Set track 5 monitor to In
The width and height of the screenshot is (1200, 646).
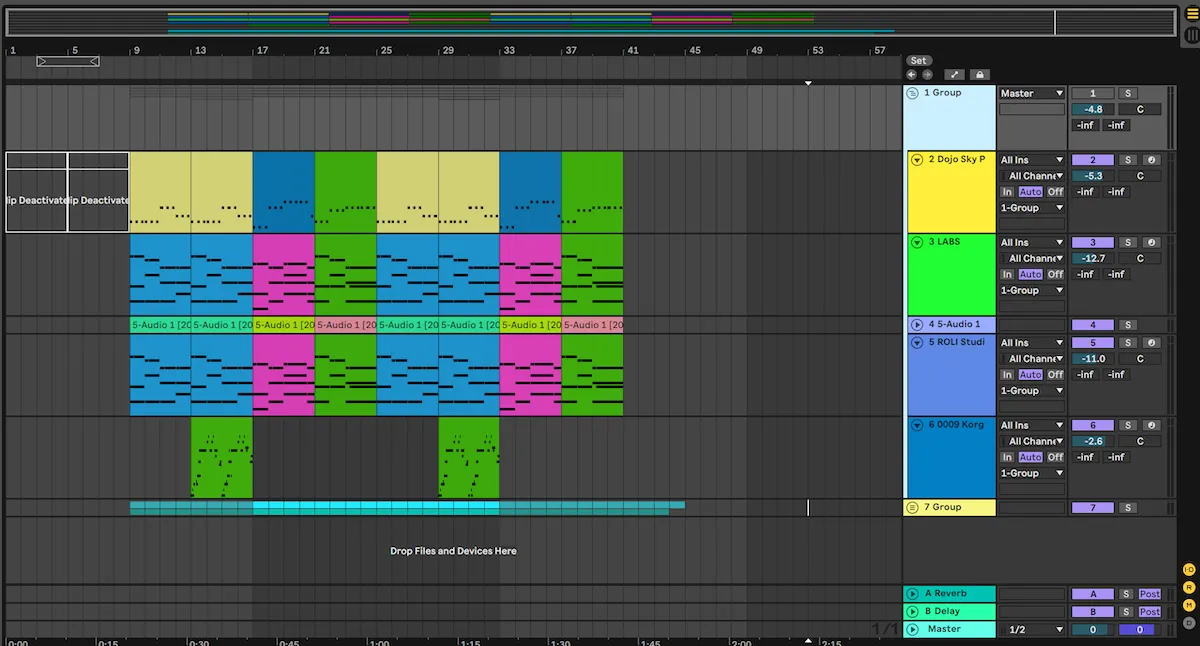[x=1007, y=375]
